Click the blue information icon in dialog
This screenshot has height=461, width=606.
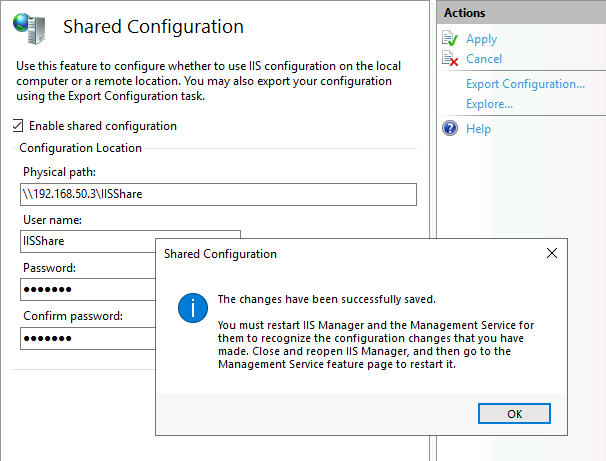(193, 308)
